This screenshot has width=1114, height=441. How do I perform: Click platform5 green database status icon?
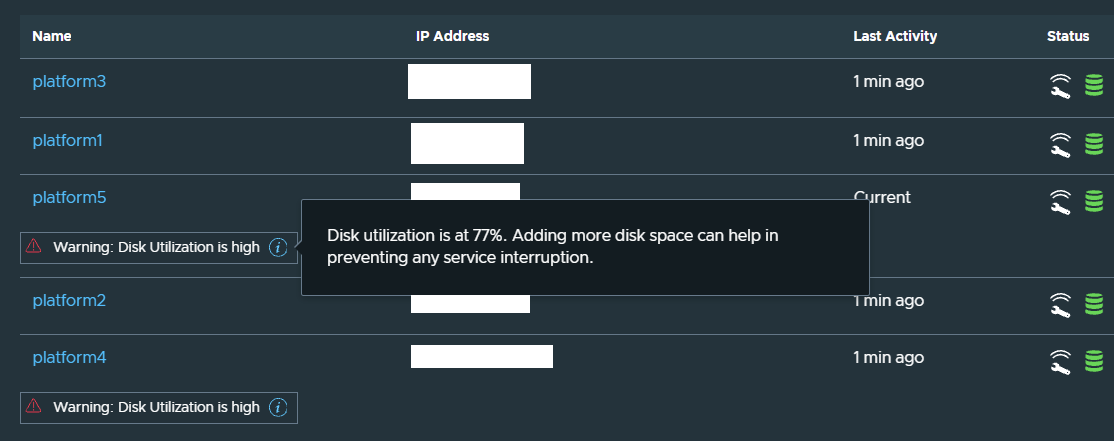pyautogui.click(x=1094, y=201)
